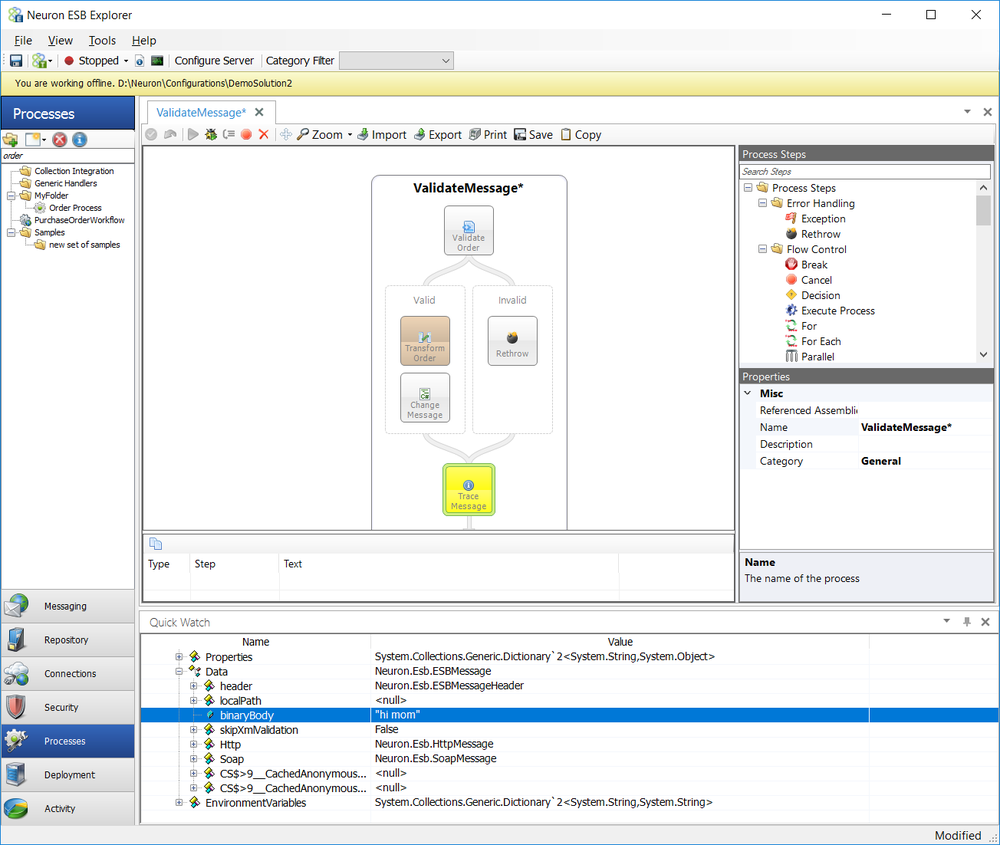Collapse the Misc properties section
This screenshot has height=845, width=1000.
(748, 393)
